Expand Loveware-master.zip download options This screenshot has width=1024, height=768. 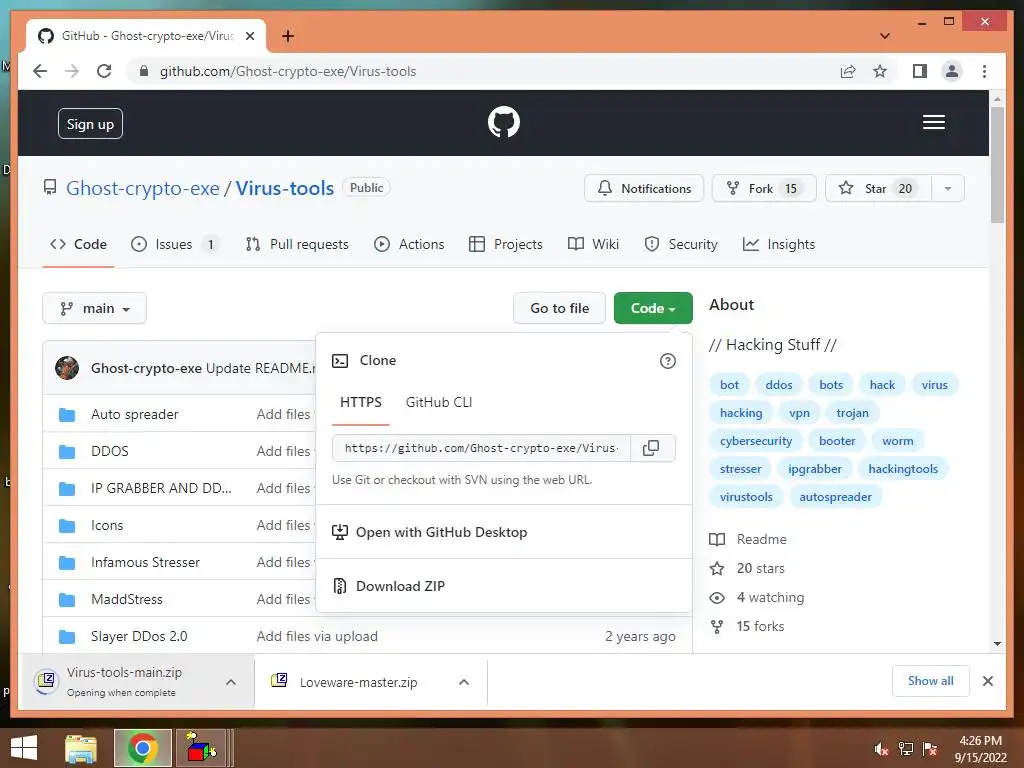[x=464, y=682]
